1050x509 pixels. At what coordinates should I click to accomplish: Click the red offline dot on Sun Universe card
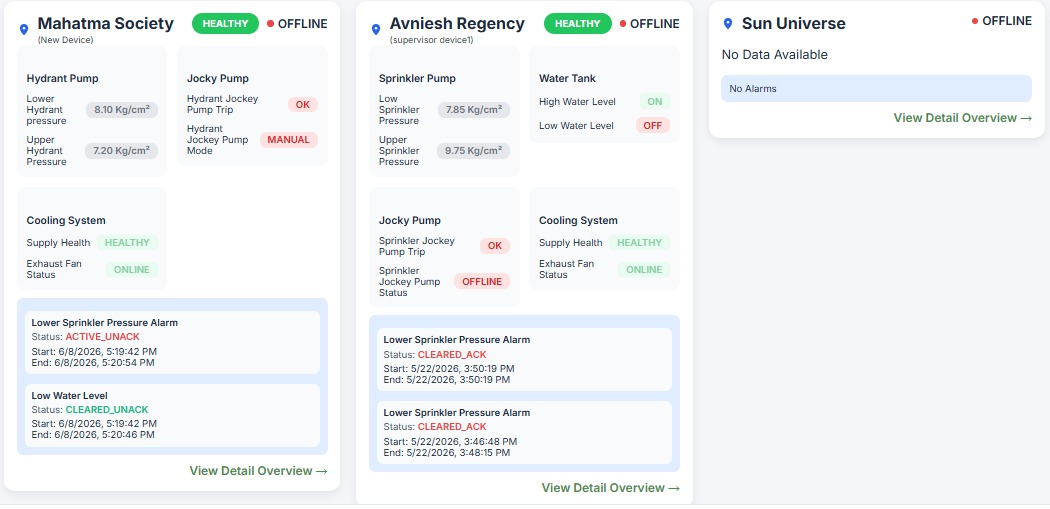coord(975,21)
